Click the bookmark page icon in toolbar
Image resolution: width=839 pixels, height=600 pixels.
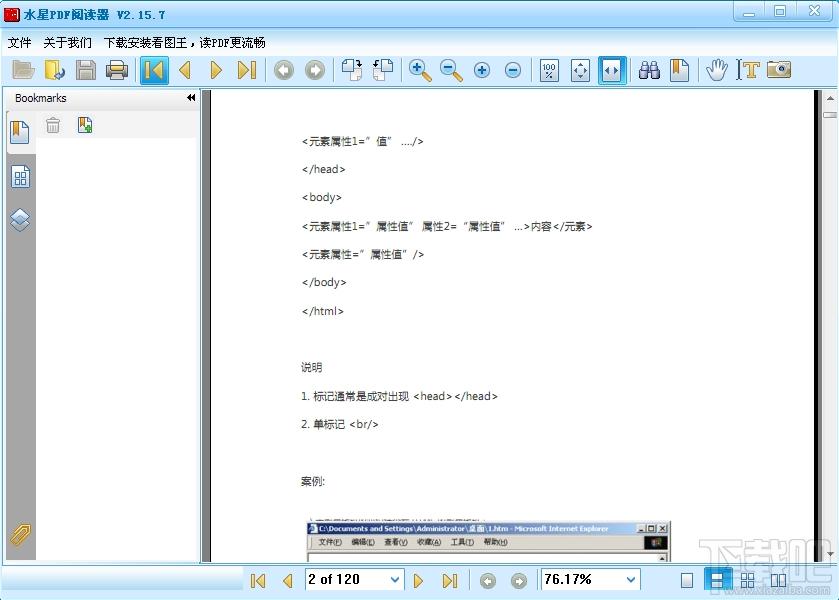click(680, 70)
